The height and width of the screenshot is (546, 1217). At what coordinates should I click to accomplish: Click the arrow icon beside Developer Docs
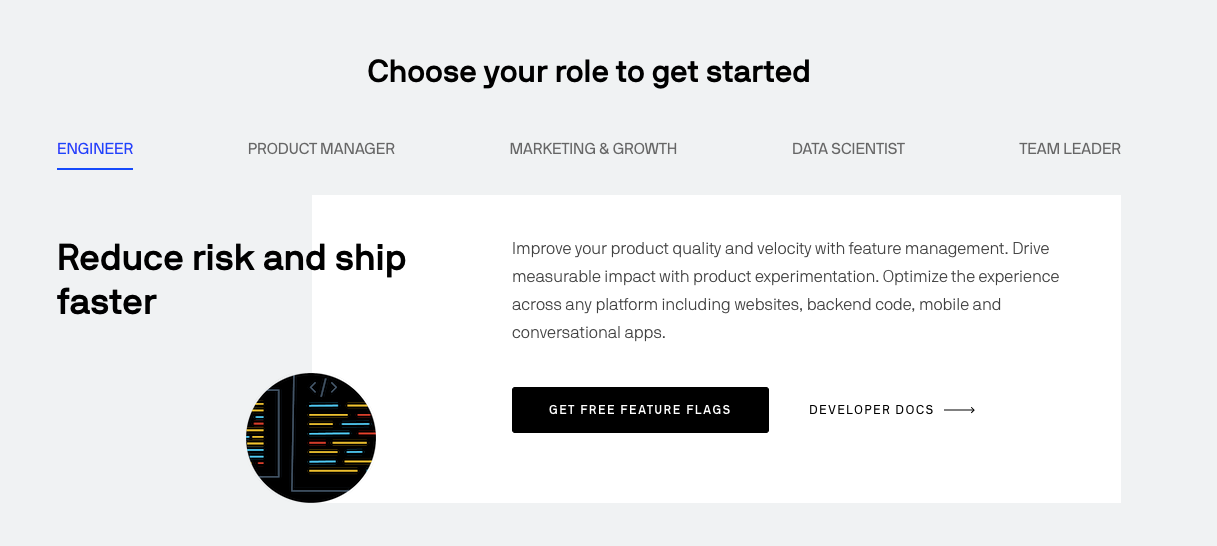point(959,410)
